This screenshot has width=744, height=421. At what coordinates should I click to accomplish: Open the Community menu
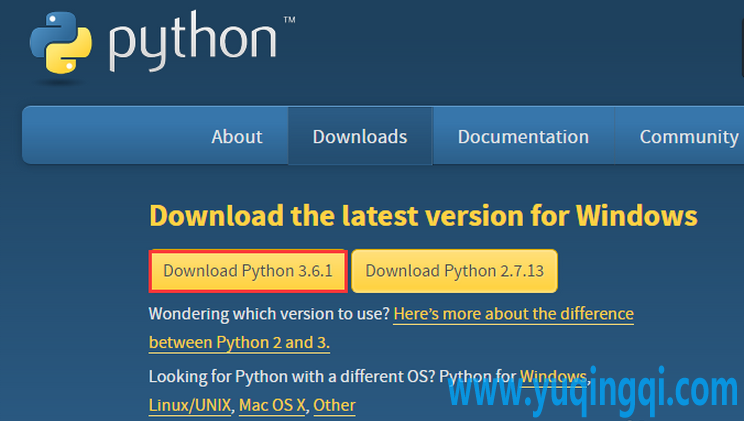click(688, 137)
